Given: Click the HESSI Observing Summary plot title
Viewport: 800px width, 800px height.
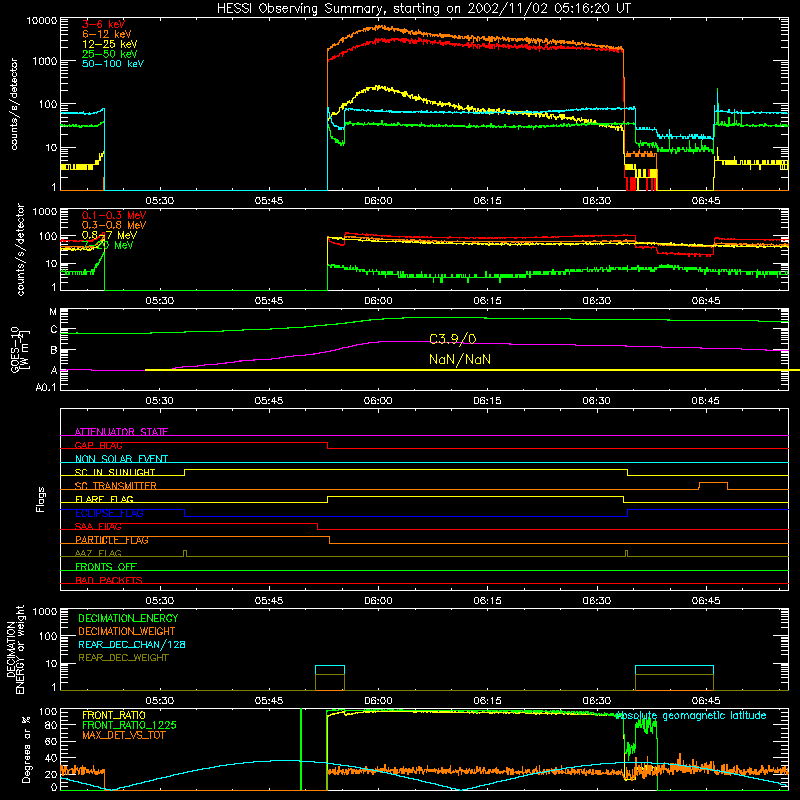Looking at the screenshot, I should (423, 8).
